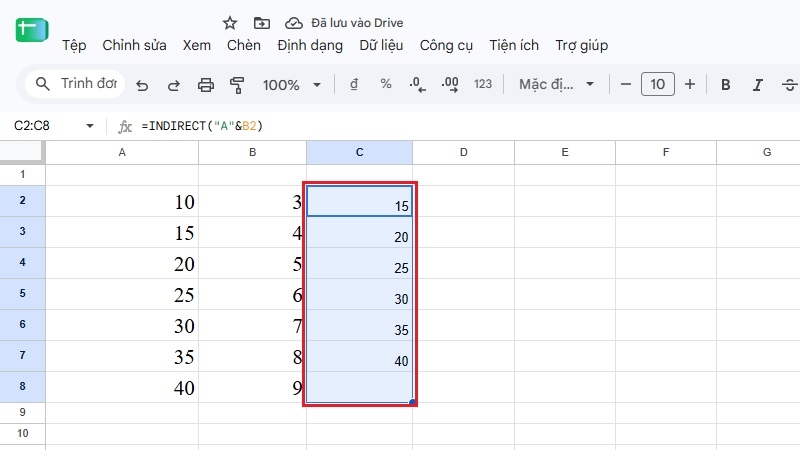Image resolution: width=800 pixels, height=450 pixels.
Task: Decrease font size minus button
Action: pyautogui.click(x=626, y=84)
